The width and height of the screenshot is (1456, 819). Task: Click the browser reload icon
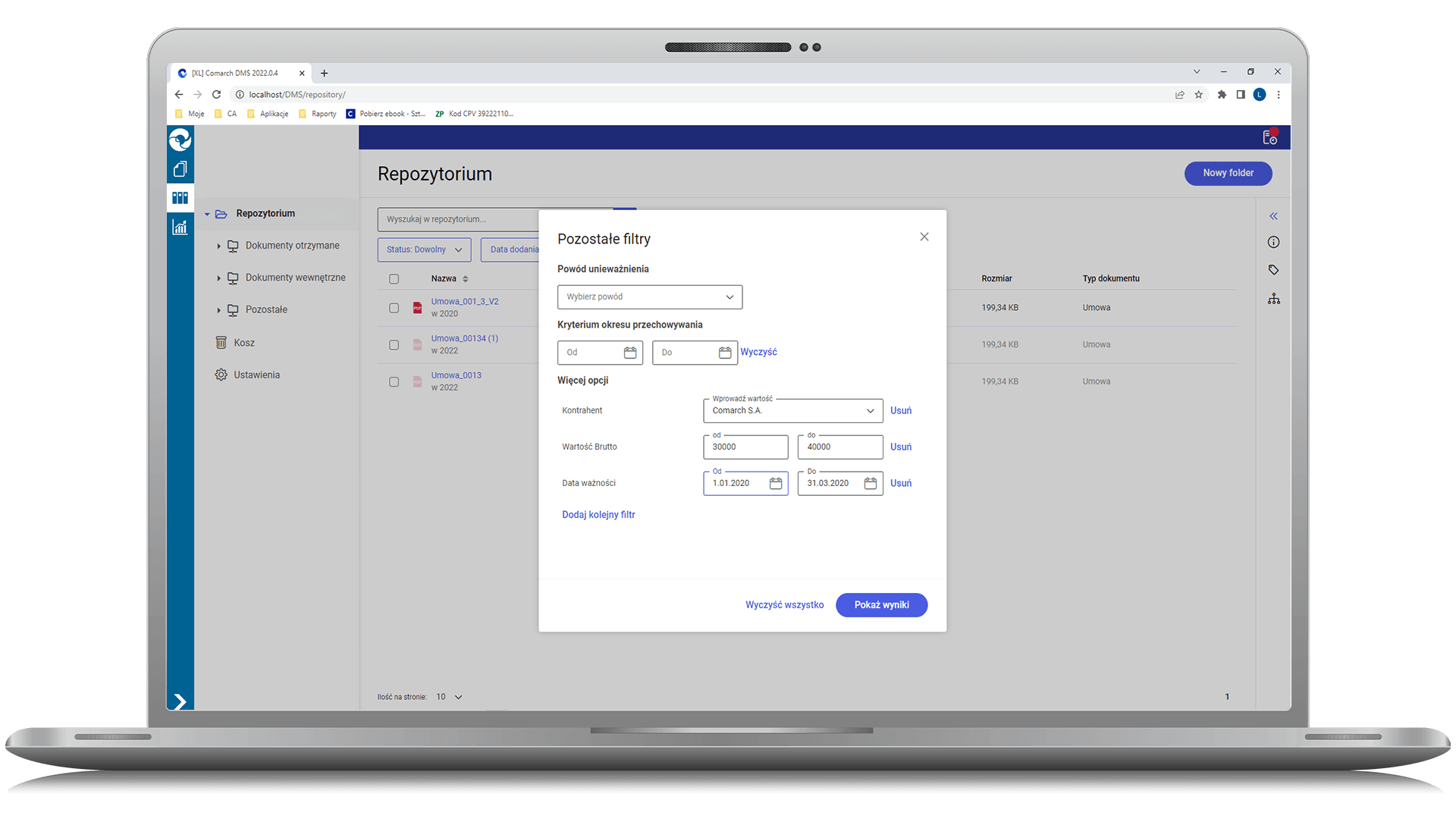216,95
